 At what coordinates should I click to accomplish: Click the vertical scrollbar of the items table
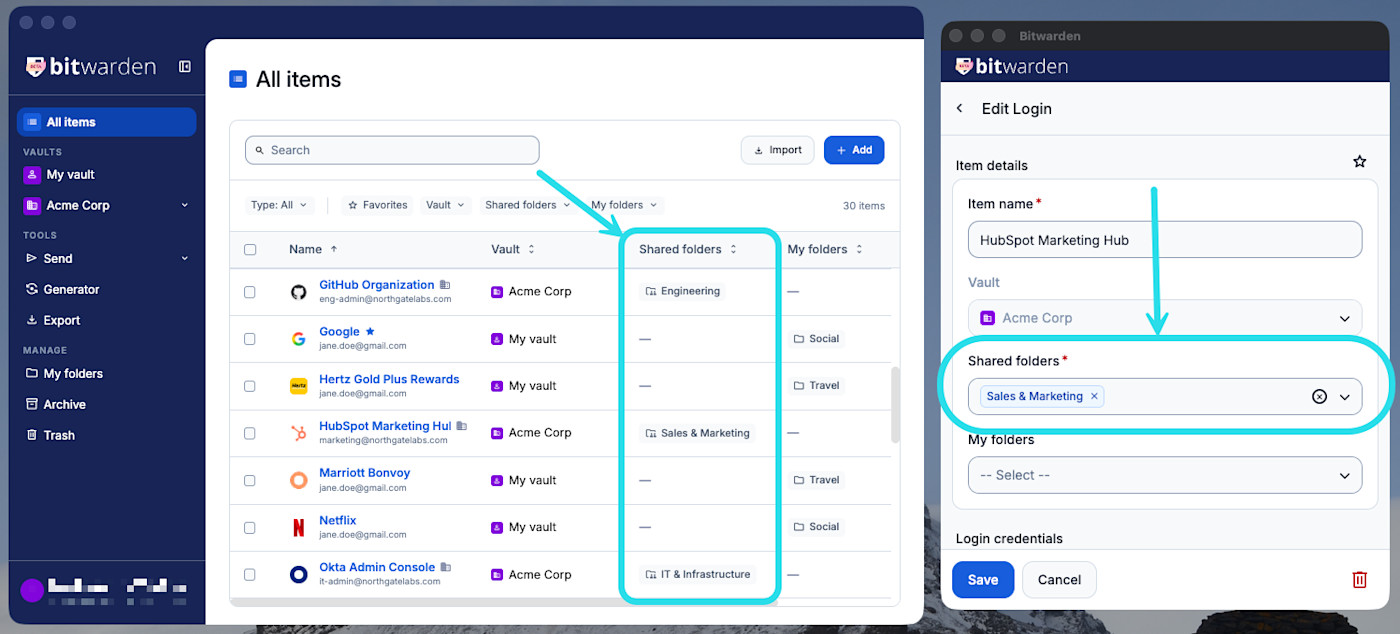tap(895, 405)
